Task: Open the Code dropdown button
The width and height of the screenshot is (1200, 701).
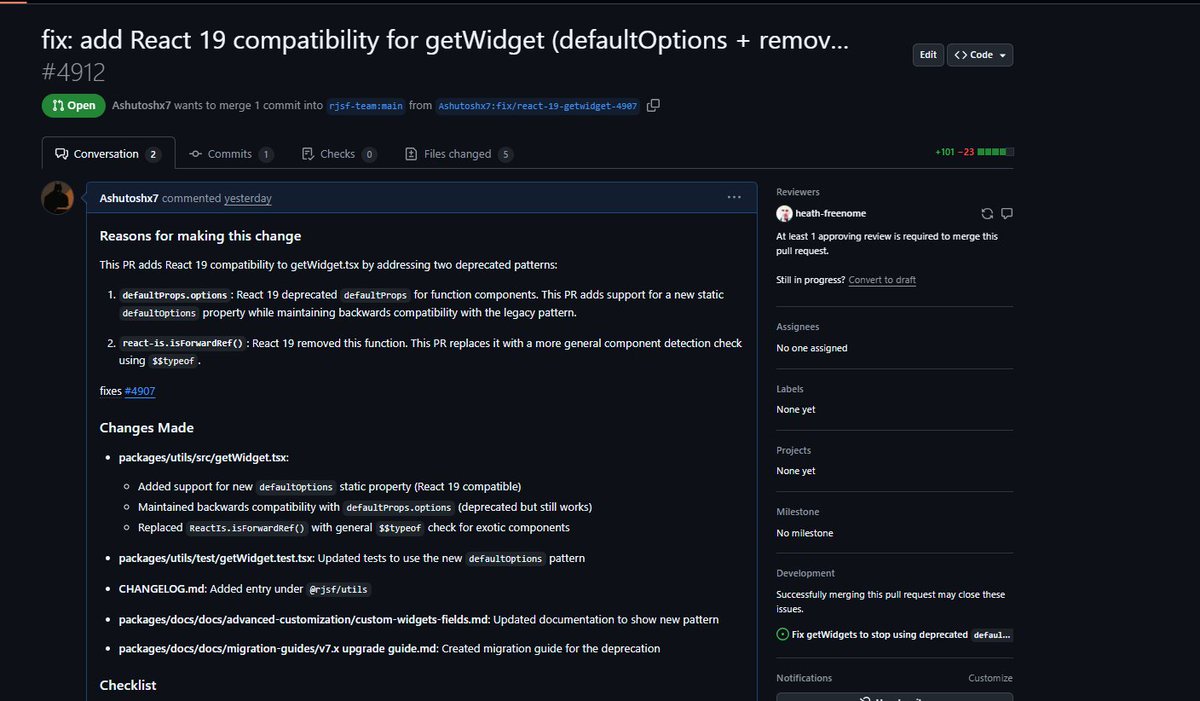Action: [980, 55]
